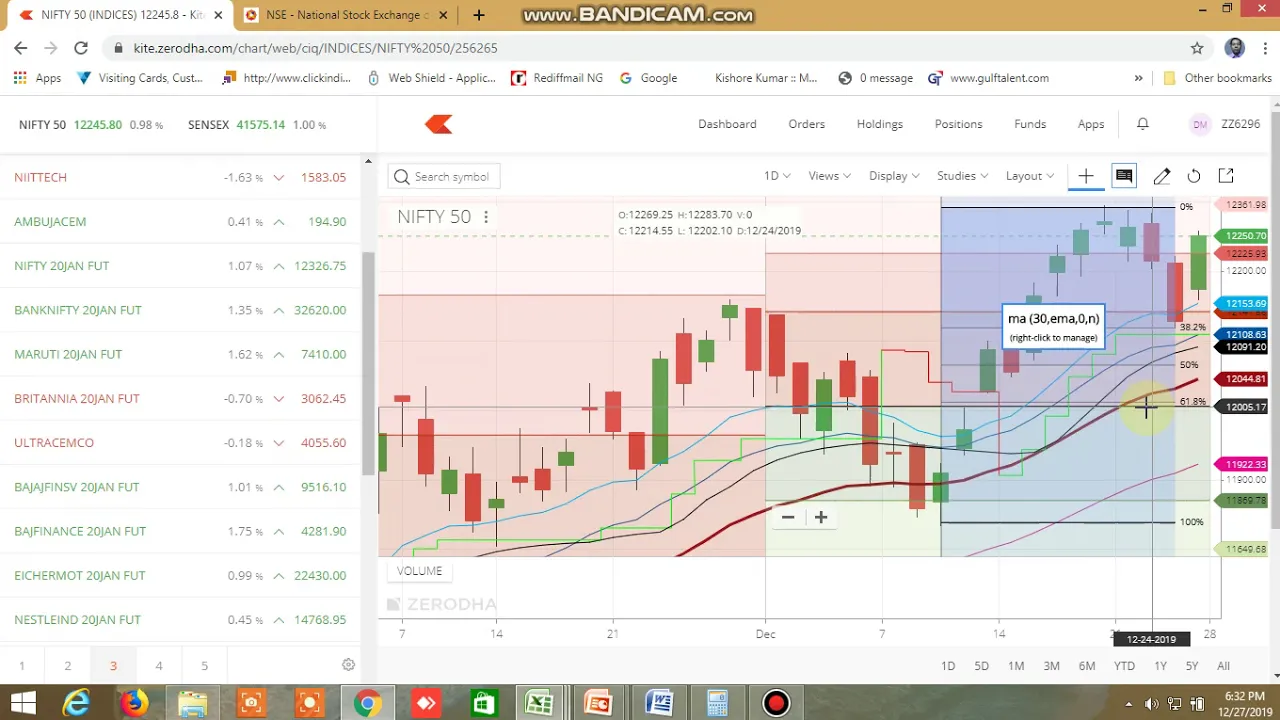Image resolution: width=1280 pixels, height=720 pixels.
Task: Open the Apps menu item
Action: pos(1091,124)
